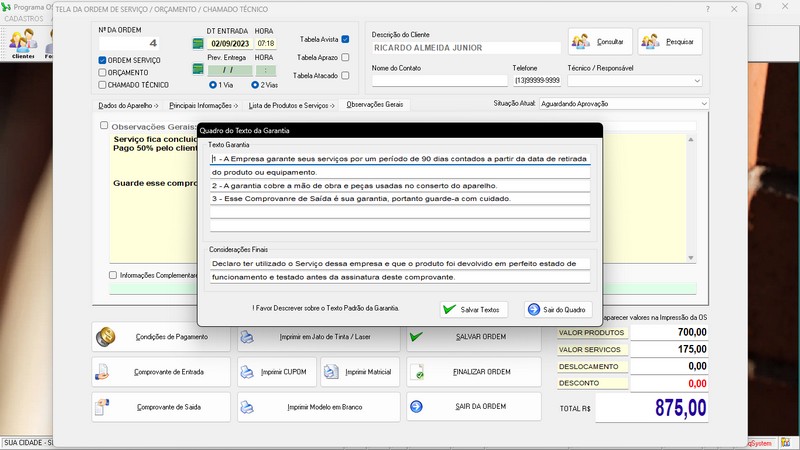Open the DT ENTRADA calendar icon
This screenshot has width=800, height=450.
tap(198, 44)
